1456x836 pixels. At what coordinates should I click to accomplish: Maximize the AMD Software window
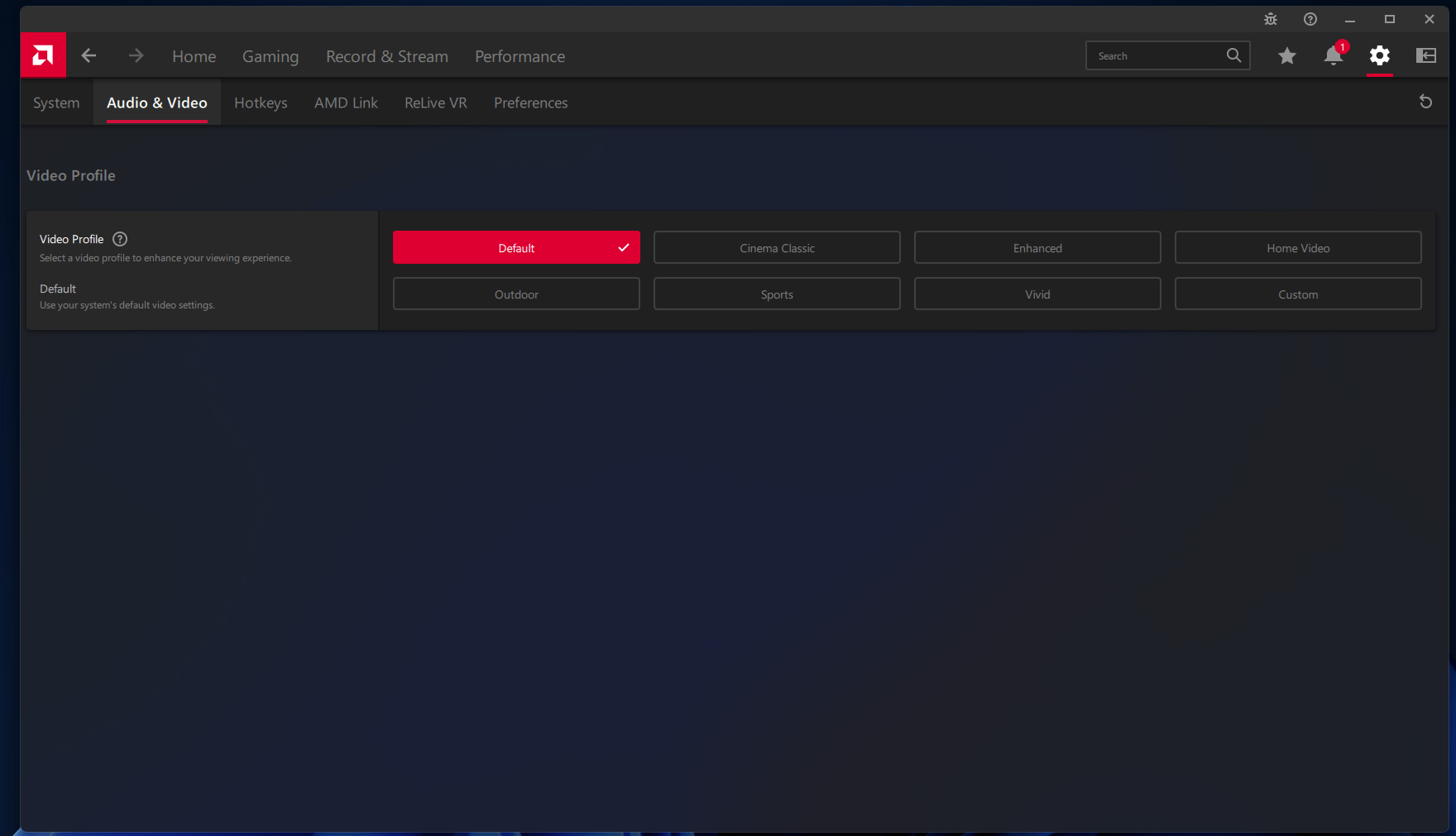pos(1390,19)
